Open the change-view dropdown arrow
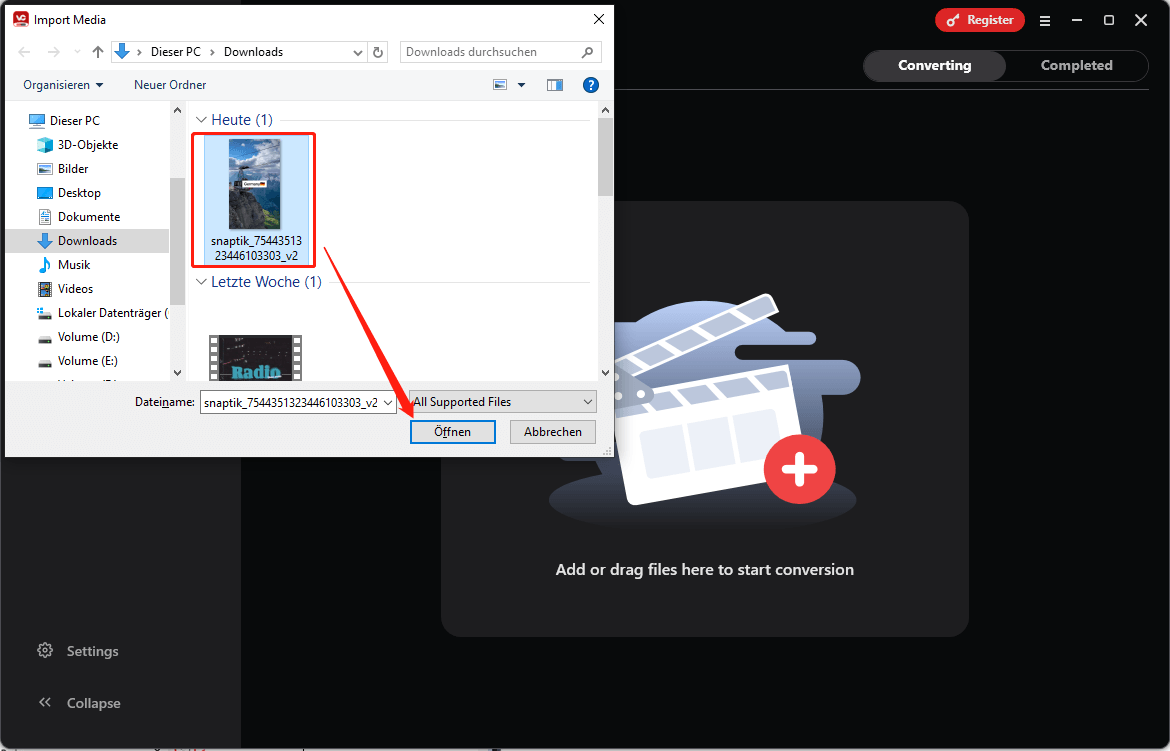Screen dimensions: 1170x751 coord(521,85)
